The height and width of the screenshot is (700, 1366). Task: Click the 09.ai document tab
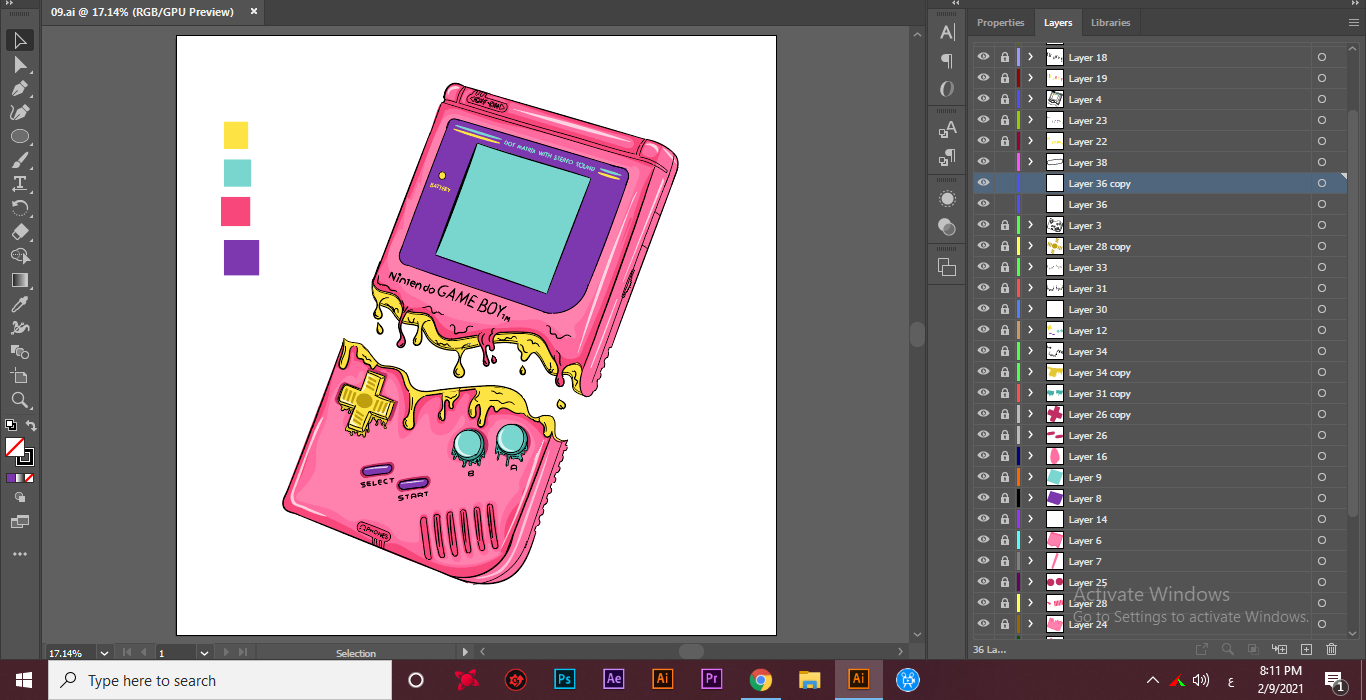tap(142, 12)
